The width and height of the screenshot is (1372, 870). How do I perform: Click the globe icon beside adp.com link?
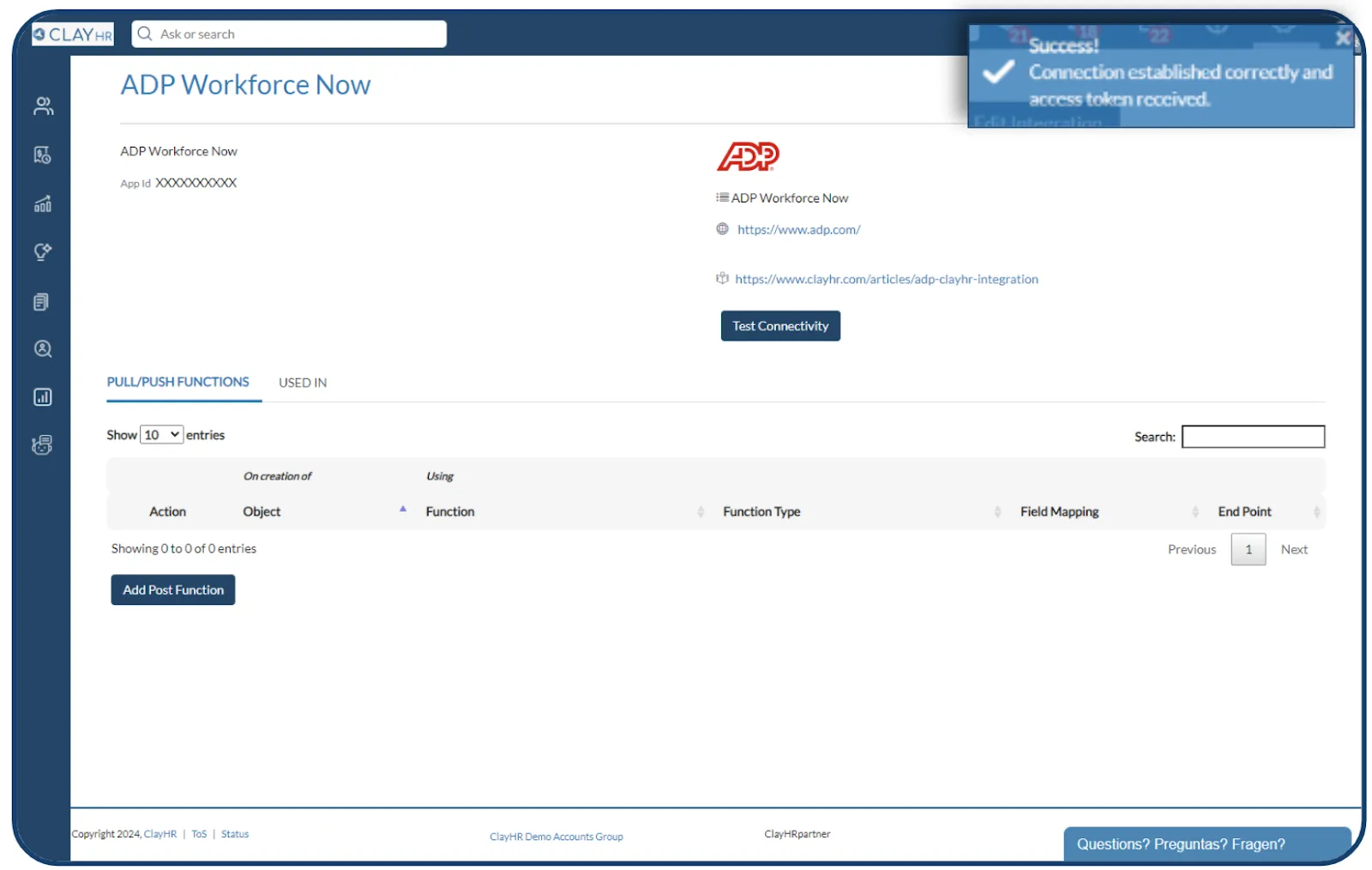point(723,229)
